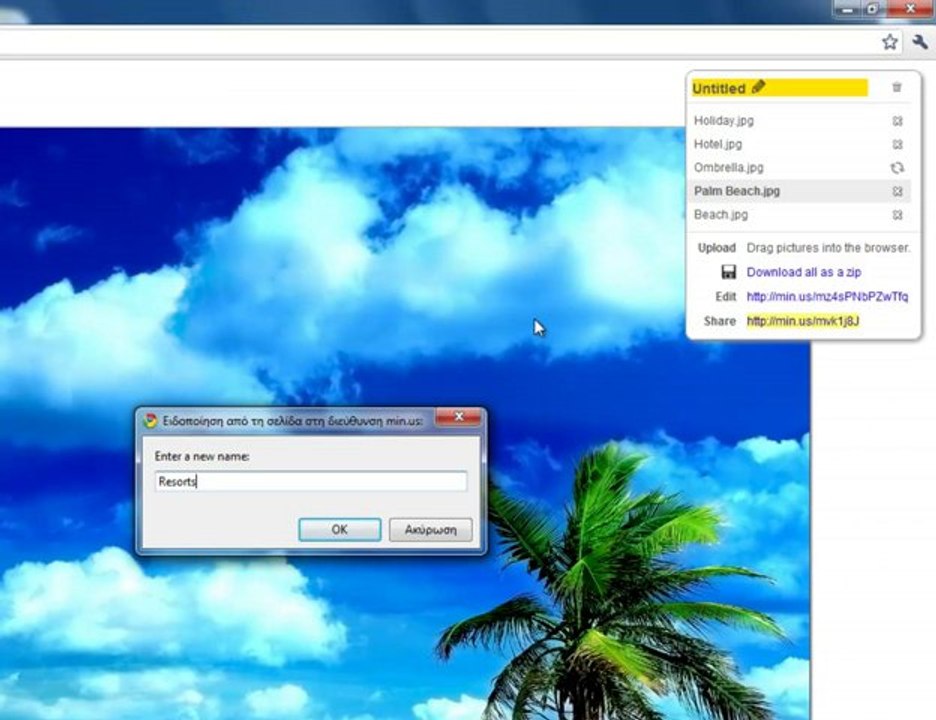Viewport: 936px width, 720px height.
Task: Select Ombrella.jpg in the gallery list
Action: 728,168
